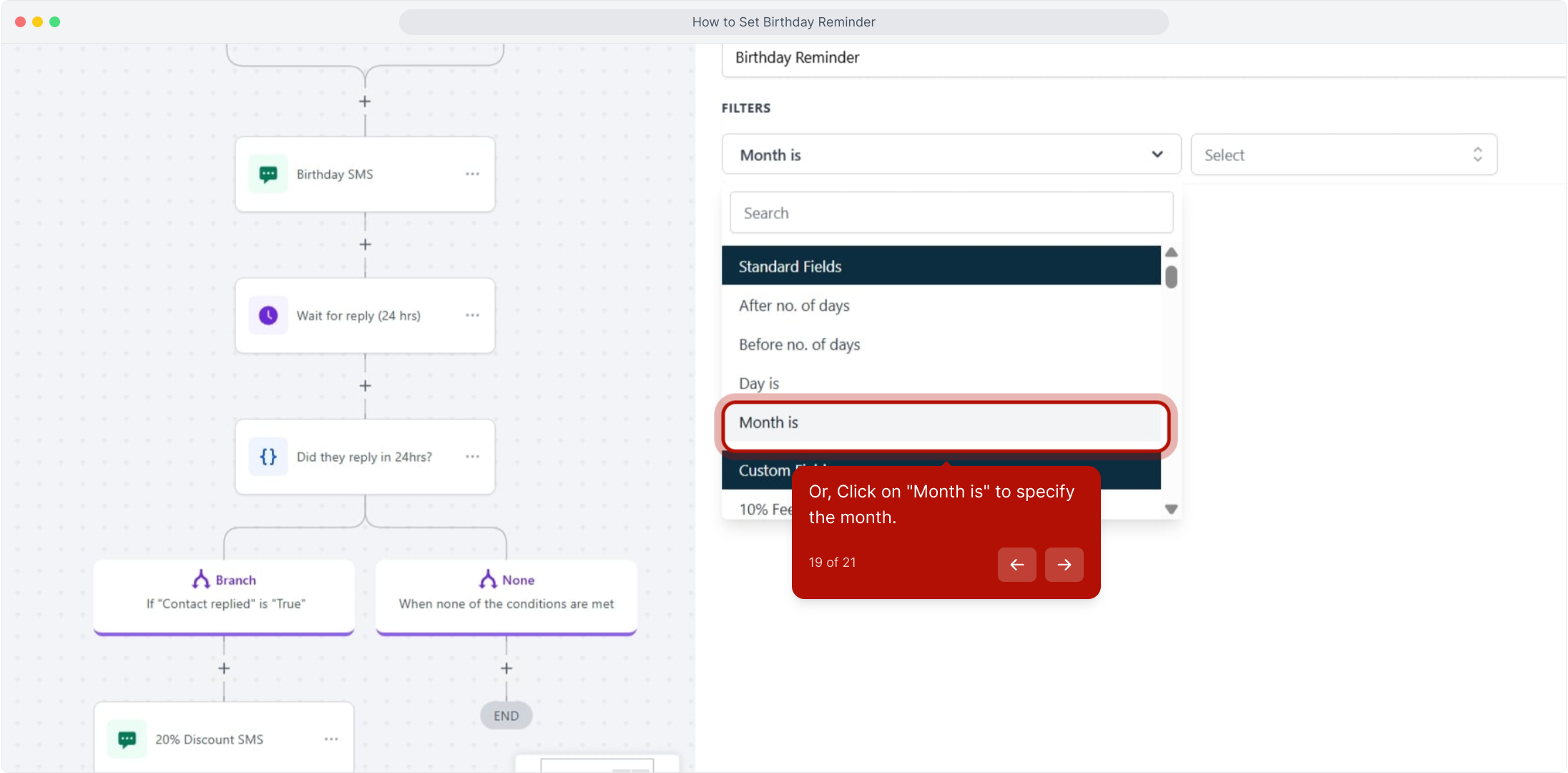Choose After no. of days option
Viewport: 1568px width, 773px height.
coord(794,306)
